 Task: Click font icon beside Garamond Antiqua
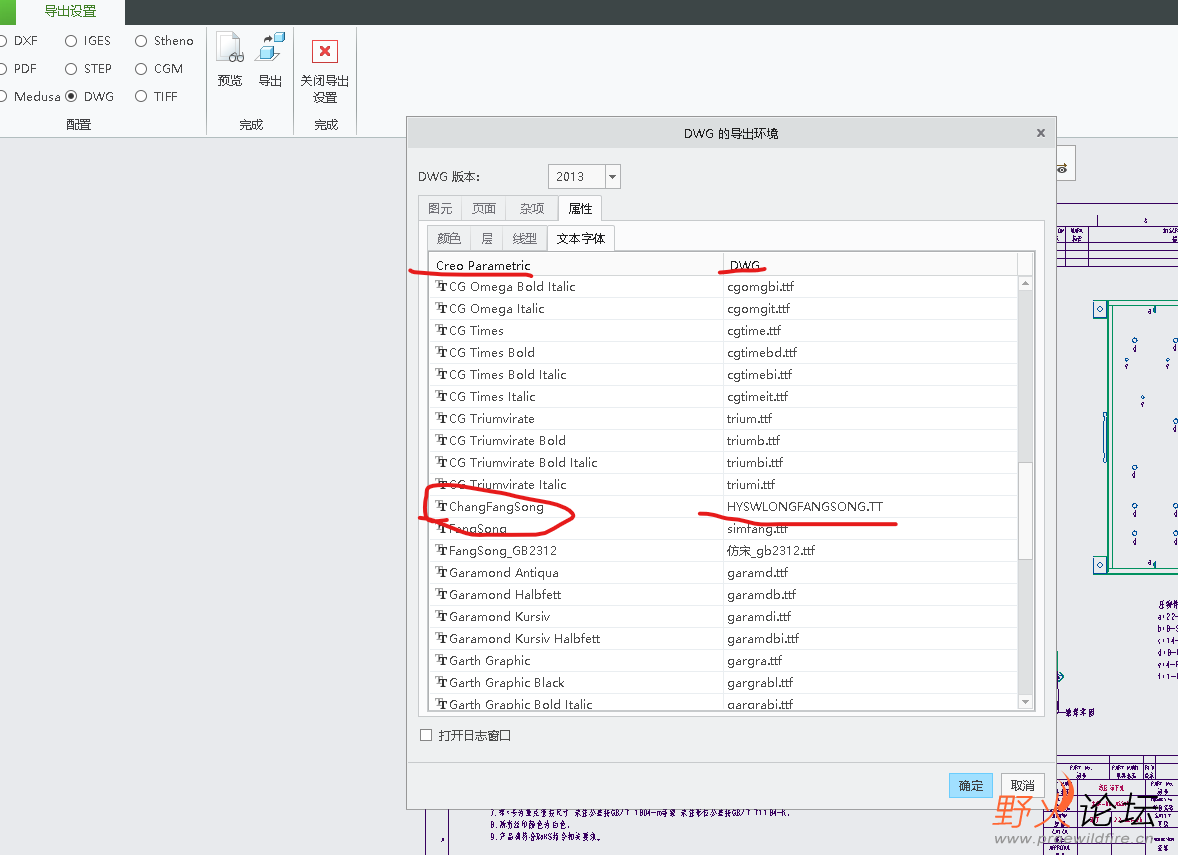click(x=441, y=573)
